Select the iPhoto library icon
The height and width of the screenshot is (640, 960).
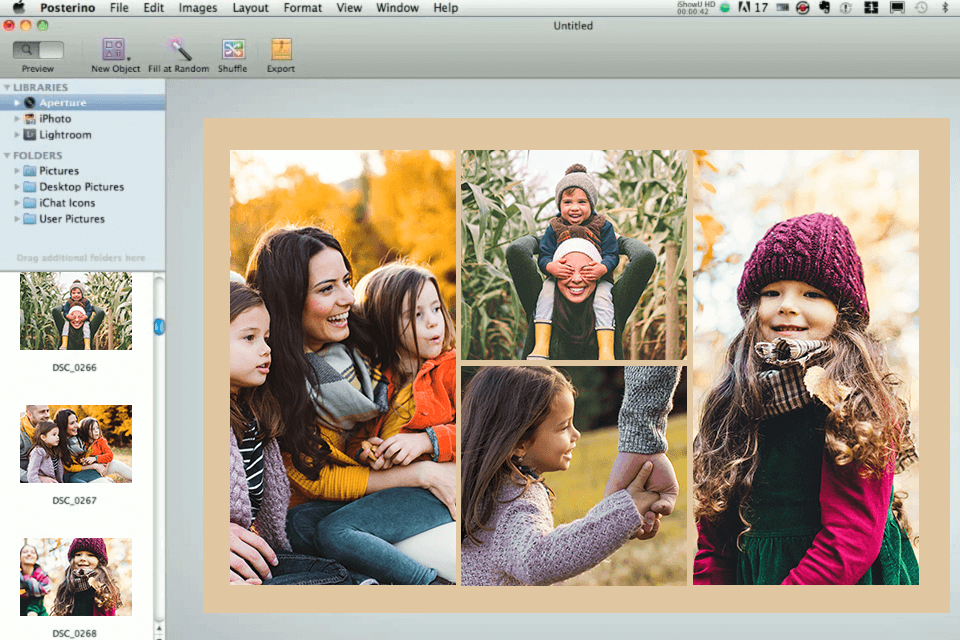click(30, 119)
